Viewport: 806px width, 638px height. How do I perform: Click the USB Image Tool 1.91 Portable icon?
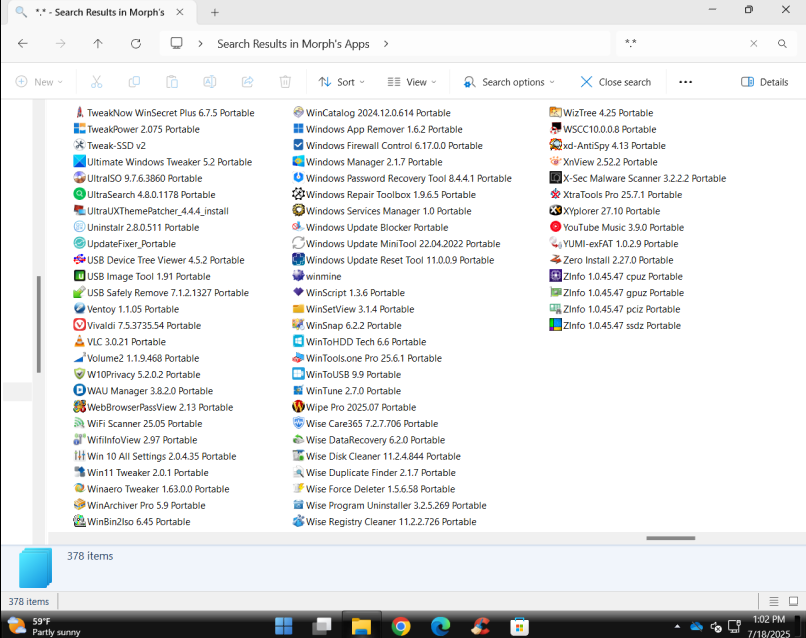point(79,276)
